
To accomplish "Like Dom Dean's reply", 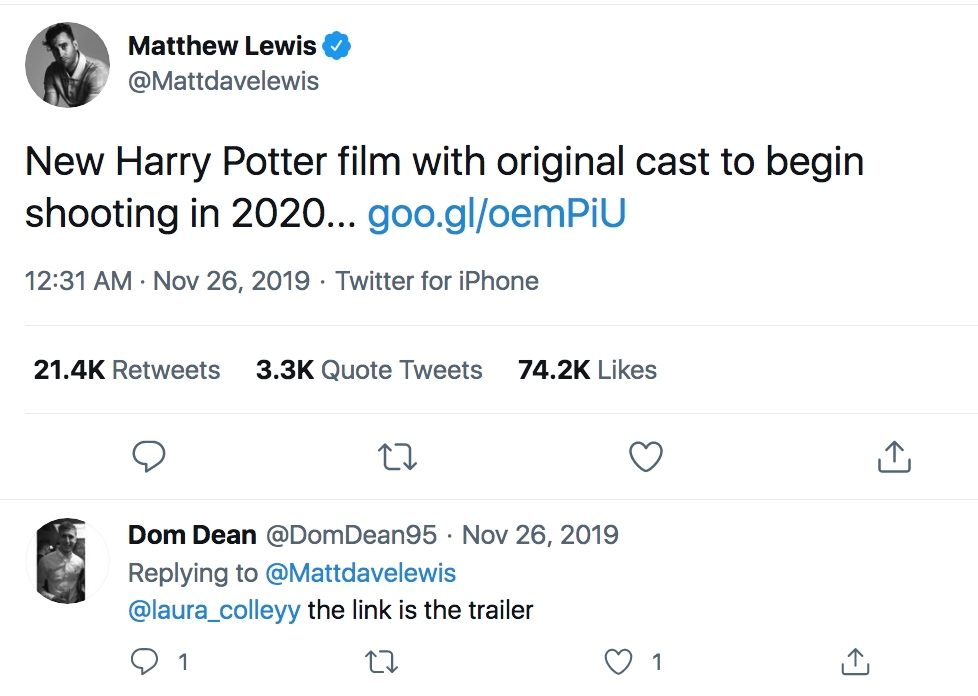I will click(621, 661).
